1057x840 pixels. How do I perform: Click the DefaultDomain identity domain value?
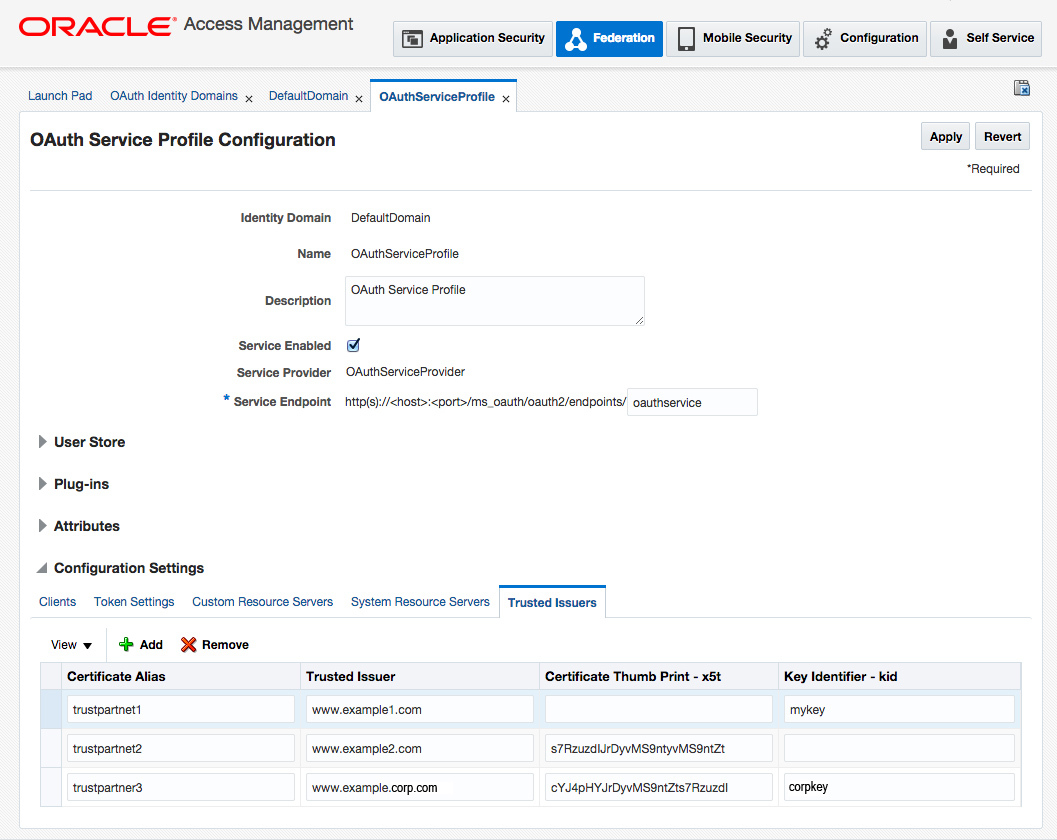pyautogui.click(x=390, y=218)
